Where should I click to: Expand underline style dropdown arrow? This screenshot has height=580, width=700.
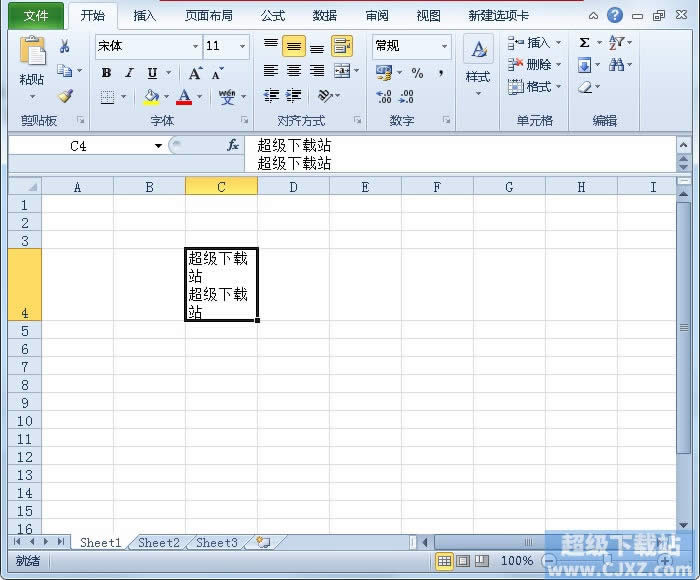pyautogui.click(x=168, y=72)
